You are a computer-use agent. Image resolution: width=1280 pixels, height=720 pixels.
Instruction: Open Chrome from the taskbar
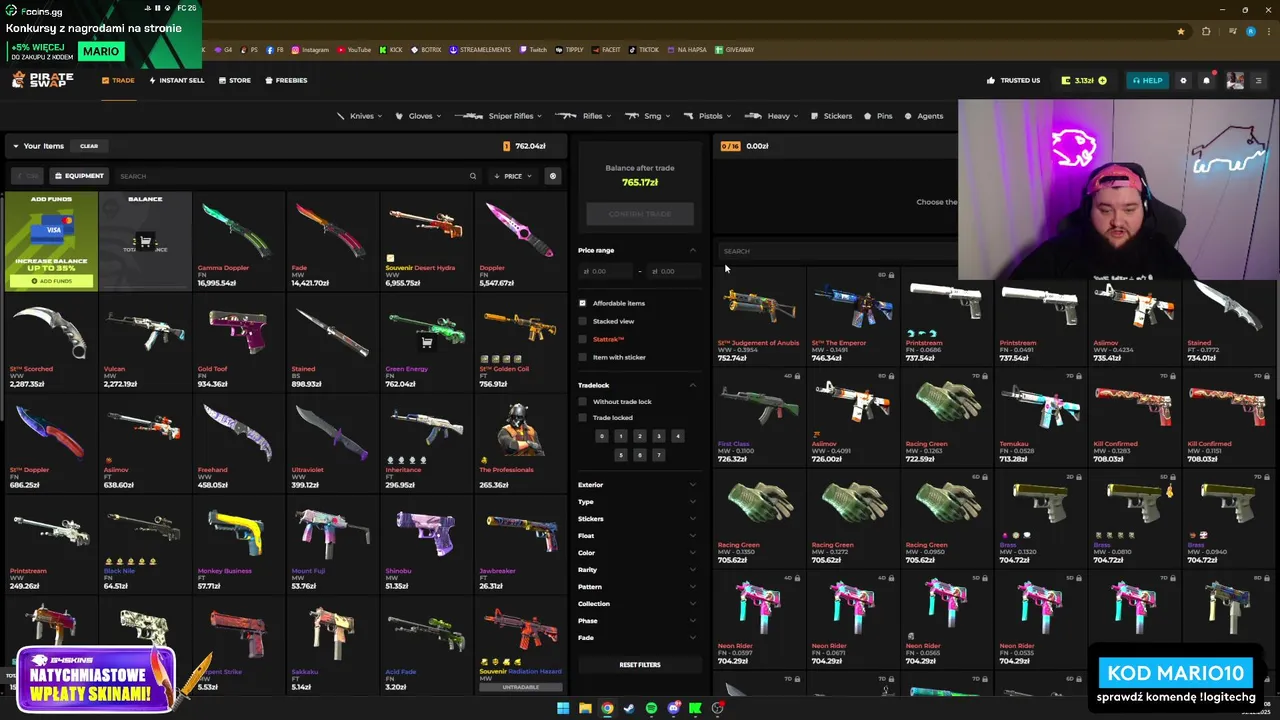pos(607,709)
